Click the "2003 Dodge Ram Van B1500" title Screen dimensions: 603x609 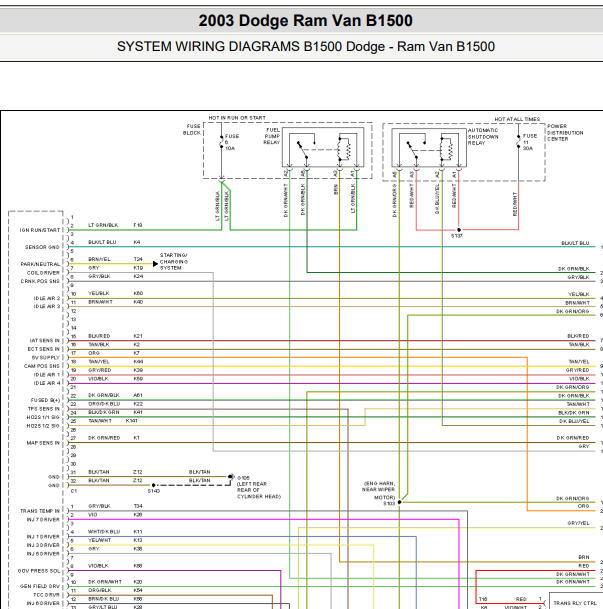click(306, 21)
